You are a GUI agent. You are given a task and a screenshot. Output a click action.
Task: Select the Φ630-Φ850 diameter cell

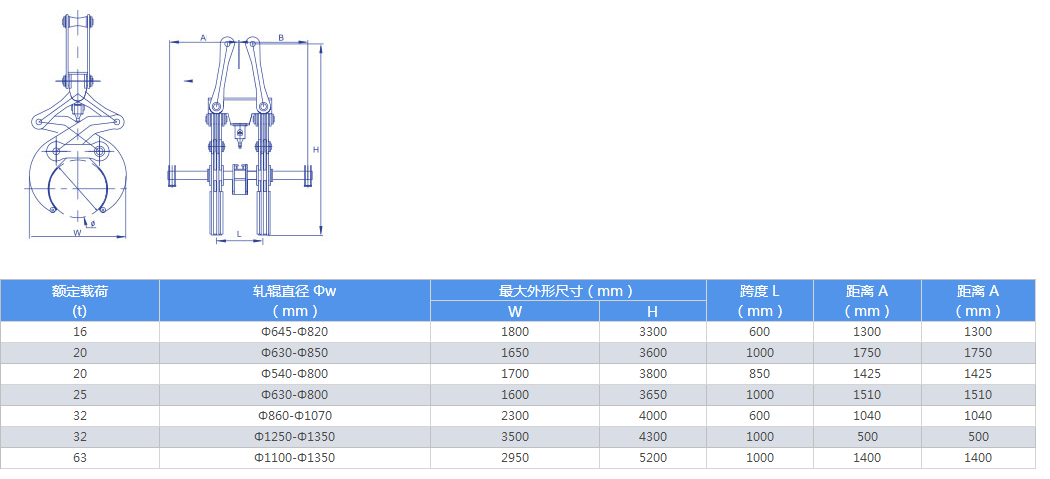294,353
